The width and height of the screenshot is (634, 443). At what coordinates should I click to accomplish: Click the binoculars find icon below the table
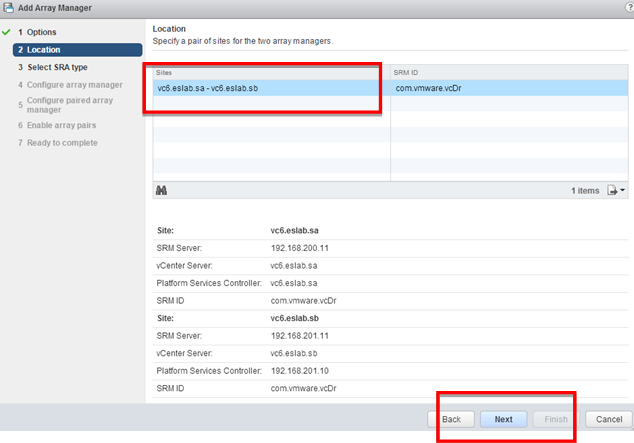(162, 190)
